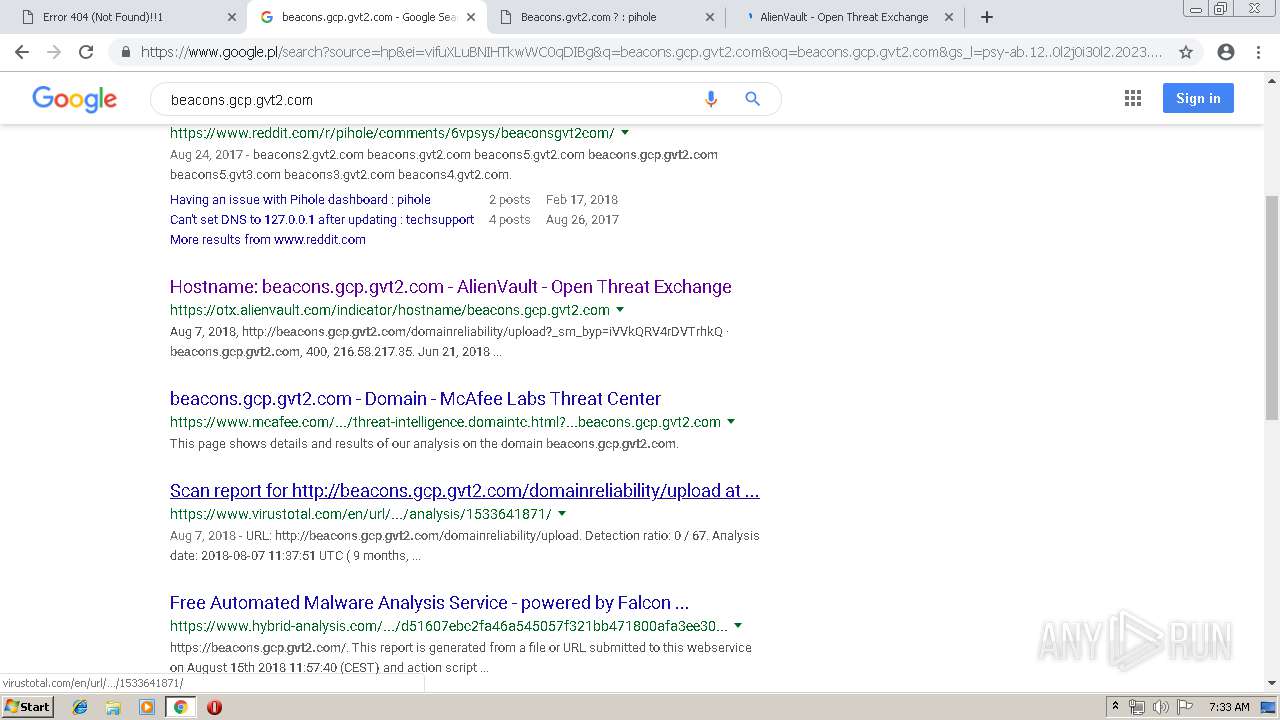Screen dimensions: 1280x720
Task: Click the scrollbar down arrow
Action: [1272, 684]
